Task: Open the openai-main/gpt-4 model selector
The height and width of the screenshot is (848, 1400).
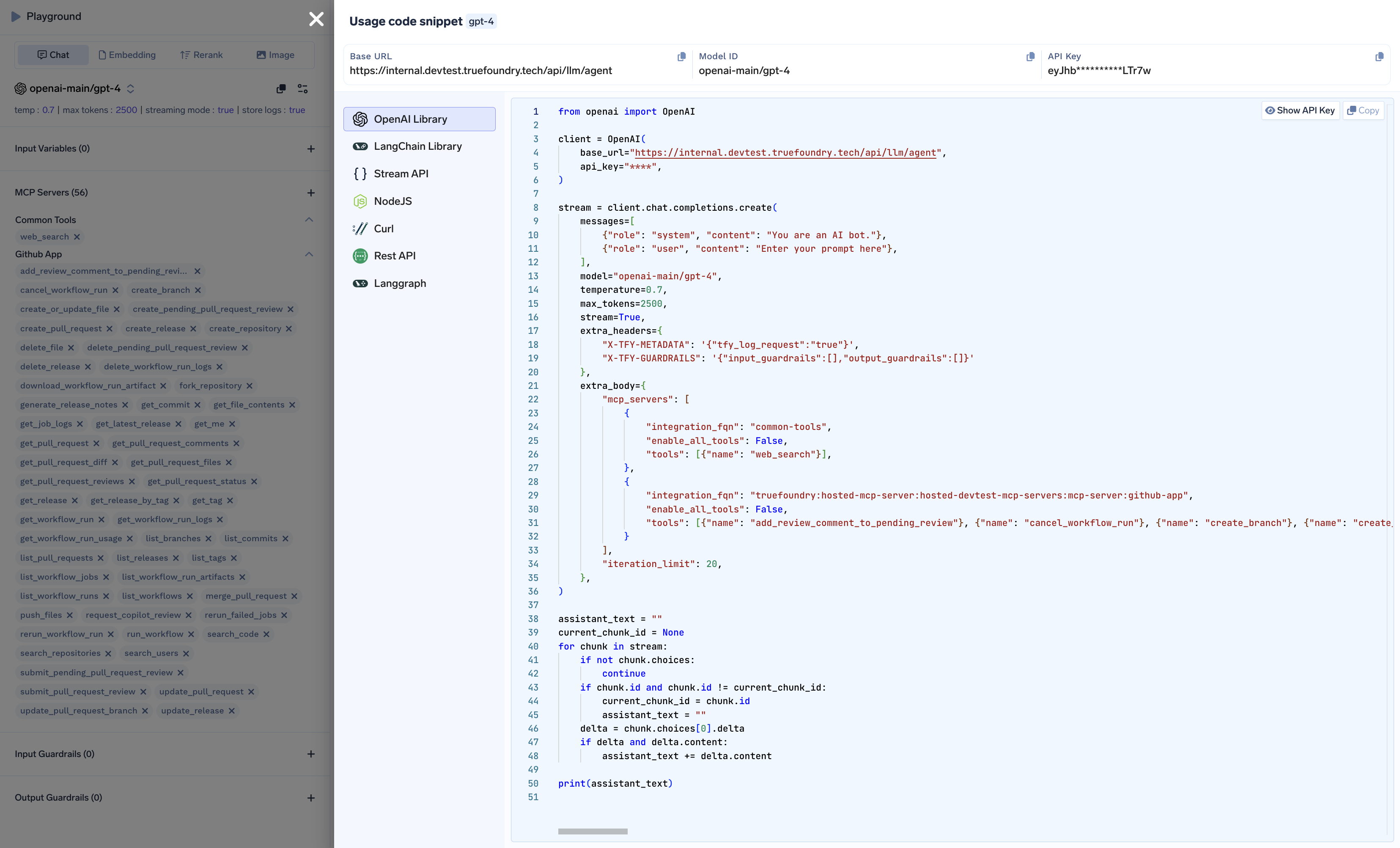Action: click(x=74, y=88)
